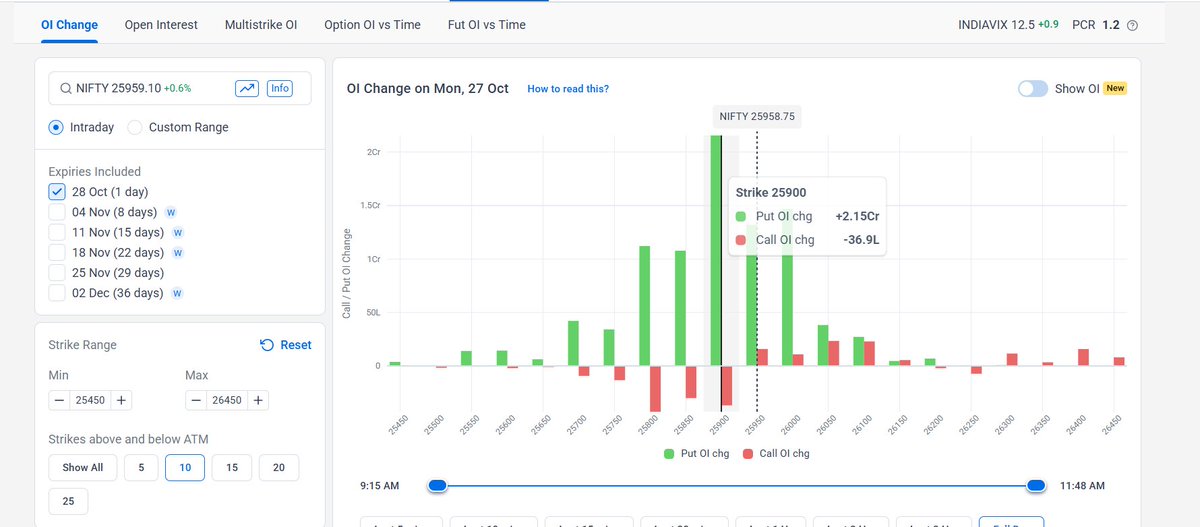Screen dimensions: 1200x527
Task: Select 5 strikes around ATM
Action: coord(141,467)
